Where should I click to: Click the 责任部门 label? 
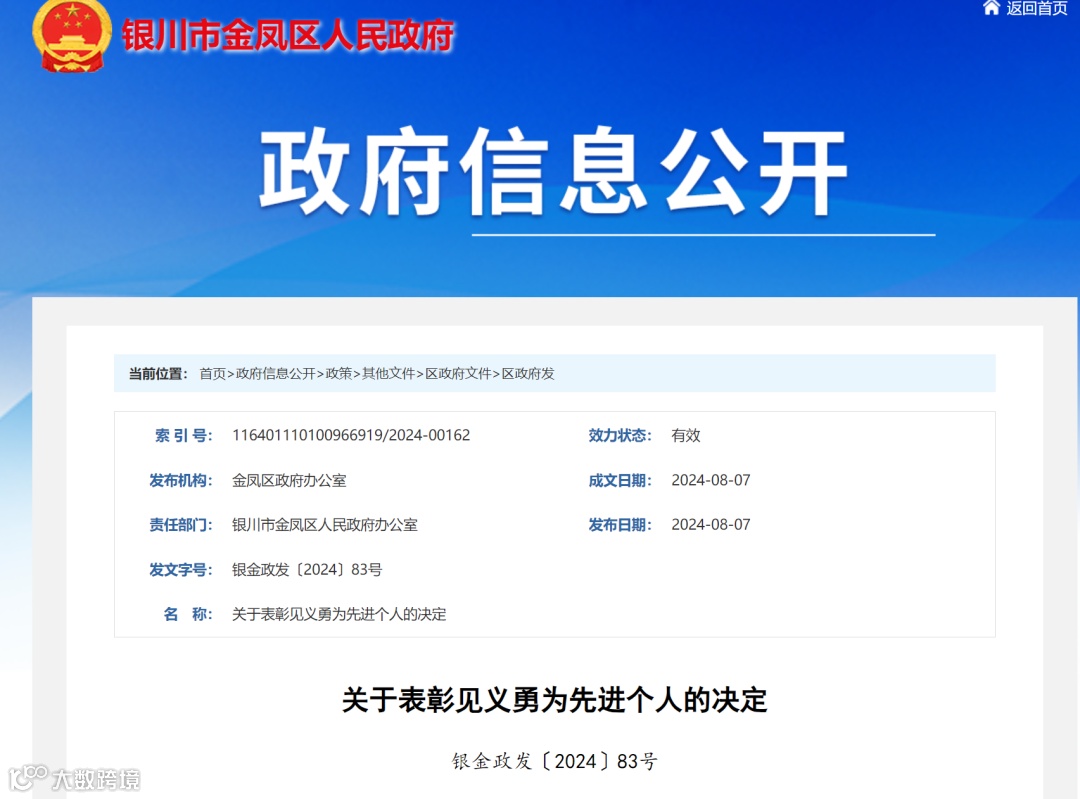180,525
